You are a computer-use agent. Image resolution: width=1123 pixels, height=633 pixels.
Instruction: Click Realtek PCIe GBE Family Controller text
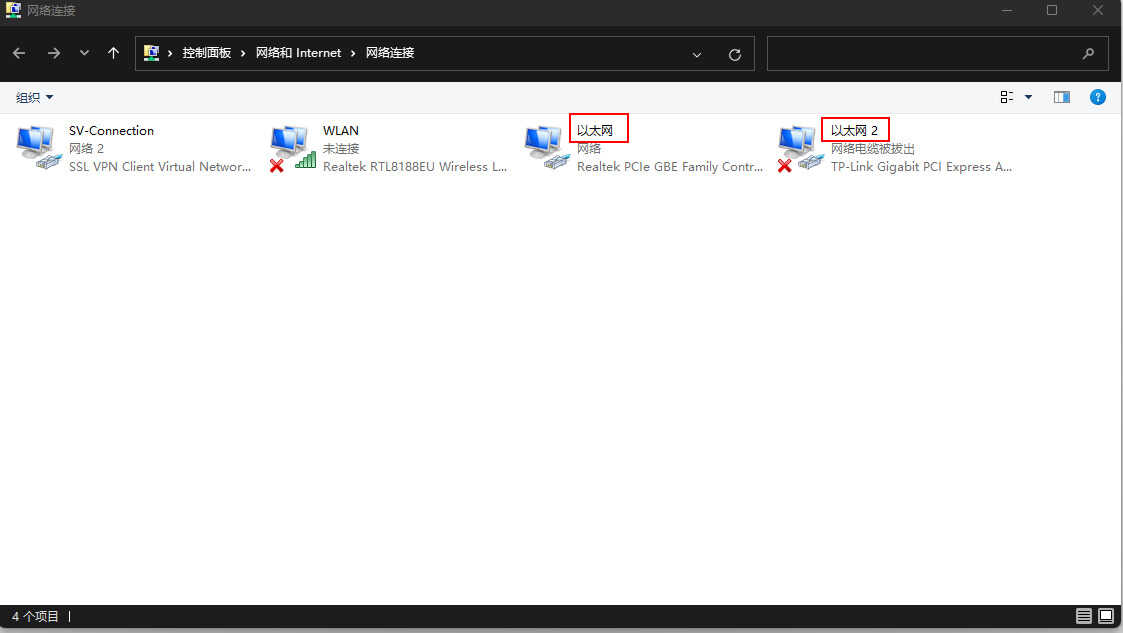click(x=670, y=166)
